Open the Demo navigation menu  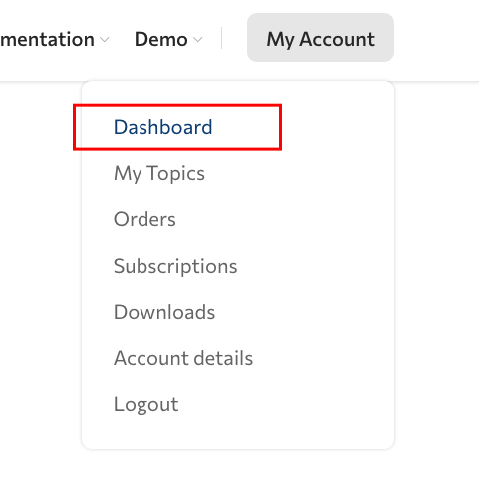(168, 39)
